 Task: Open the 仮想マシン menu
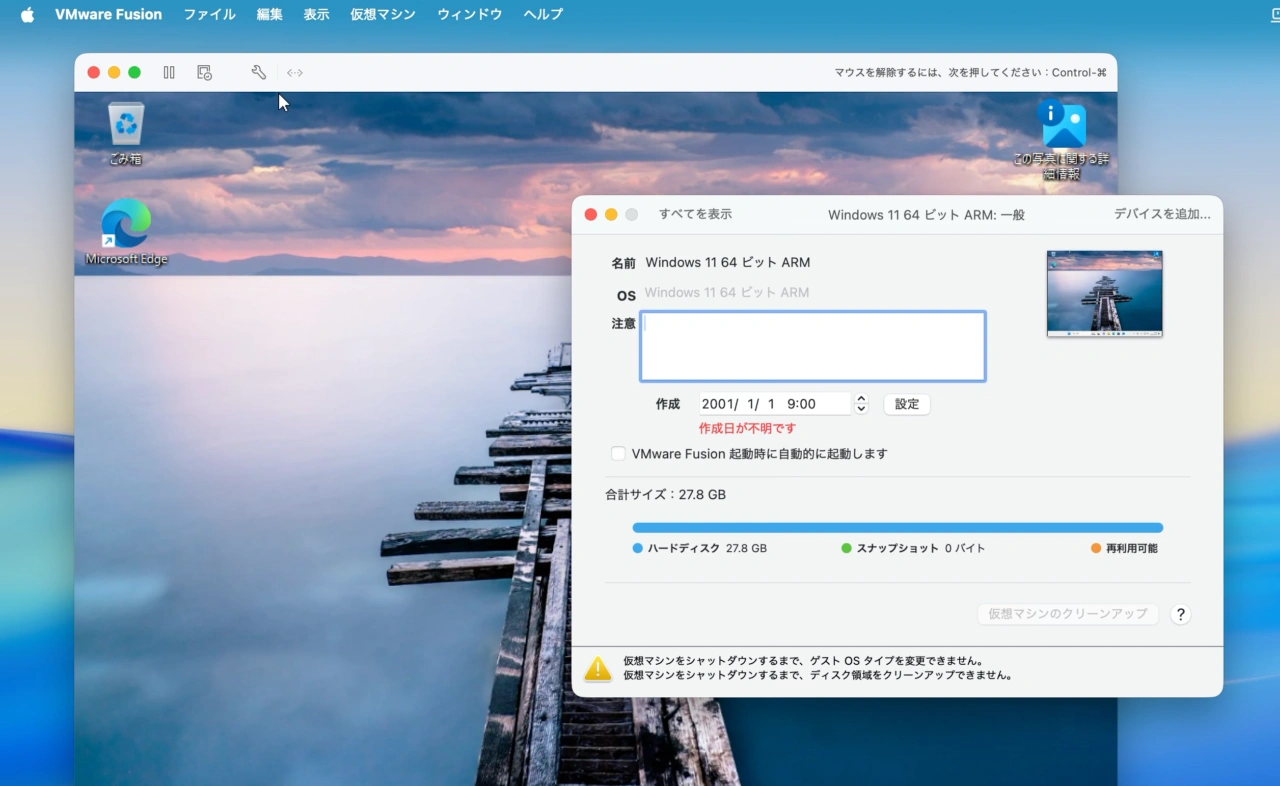[383, 15]
